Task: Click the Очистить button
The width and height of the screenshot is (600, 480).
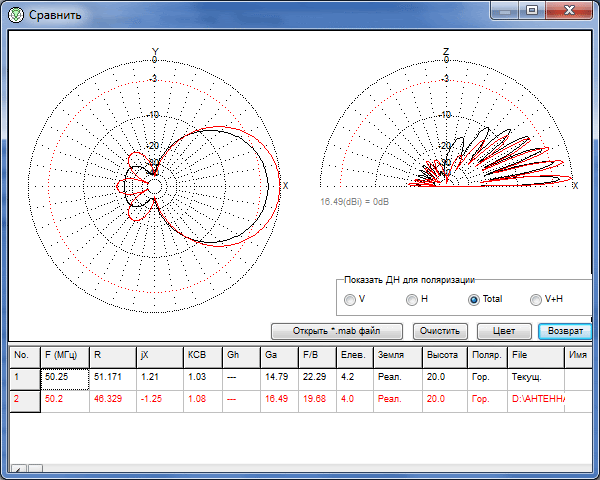Action: [x=440, y=331]
